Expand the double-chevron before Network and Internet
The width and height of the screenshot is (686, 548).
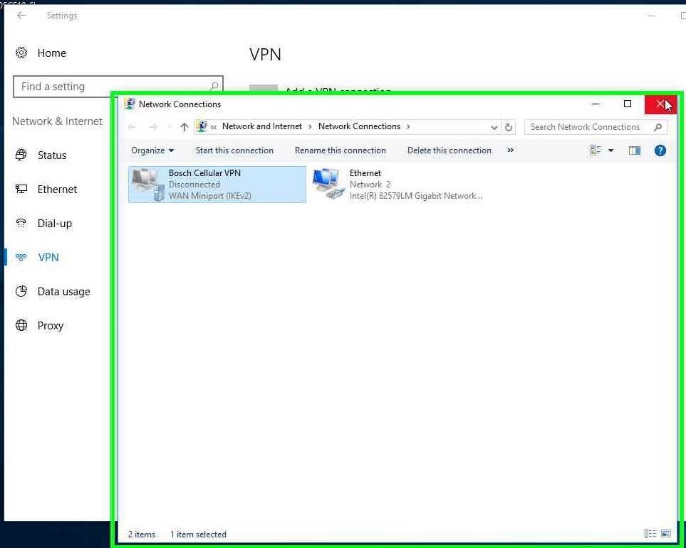pos(214,127)
